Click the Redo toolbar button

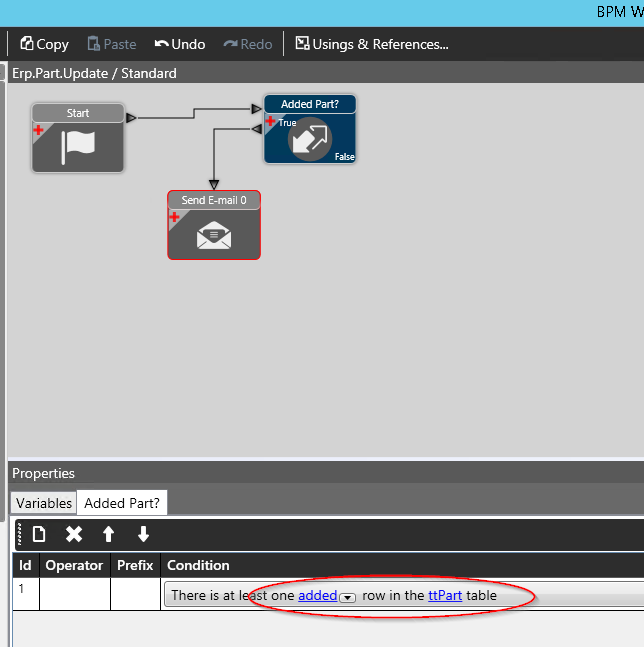(248, 44)
